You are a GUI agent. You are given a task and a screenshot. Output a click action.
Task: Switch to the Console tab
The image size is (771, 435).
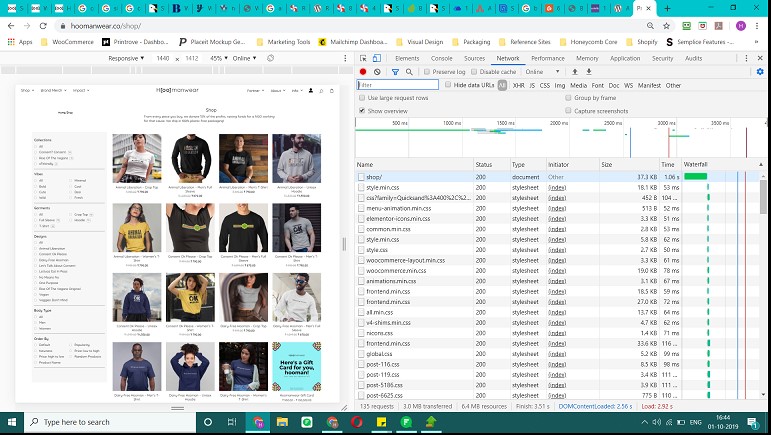[x=441, y=59]
